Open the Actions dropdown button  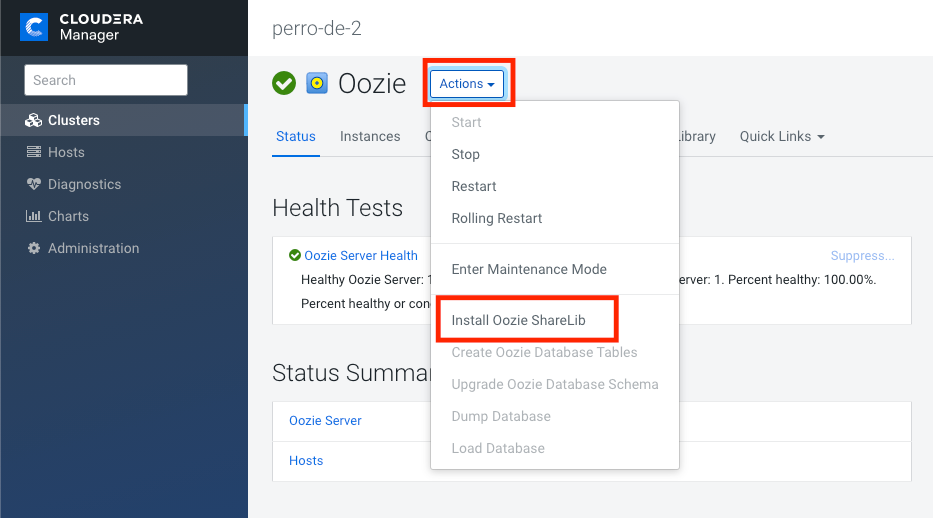pos(467,84)
